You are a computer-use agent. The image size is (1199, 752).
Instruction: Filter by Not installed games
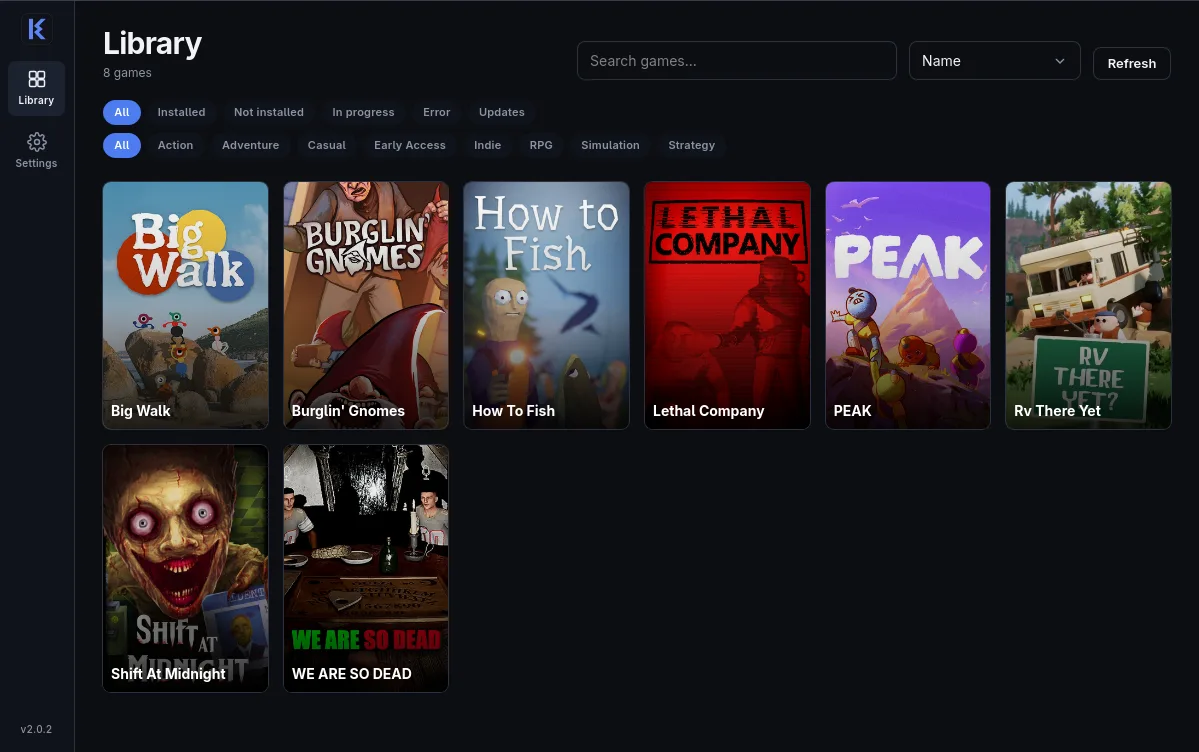(x=268, y=112)
